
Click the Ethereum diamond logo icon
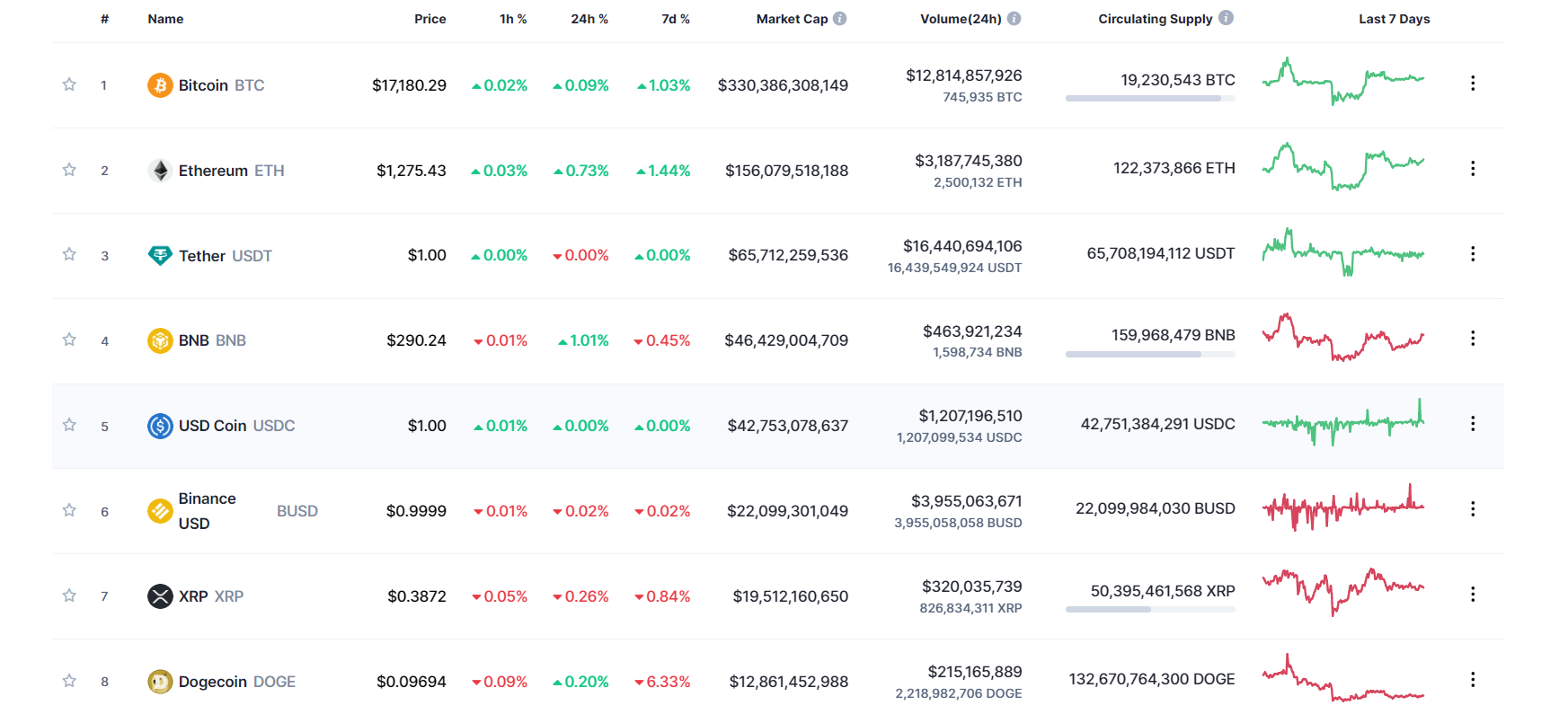click(160, 171)
